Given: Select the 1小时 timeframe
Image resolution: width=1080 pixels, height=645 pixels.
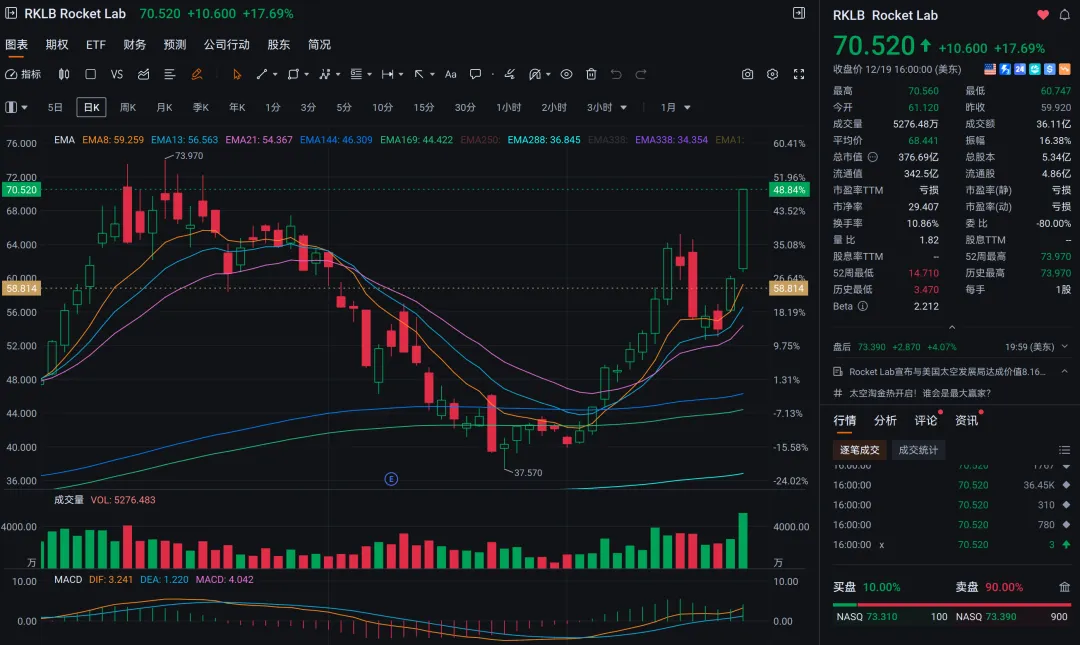Looking at the screenshot, I should click(x=509, y=108).
